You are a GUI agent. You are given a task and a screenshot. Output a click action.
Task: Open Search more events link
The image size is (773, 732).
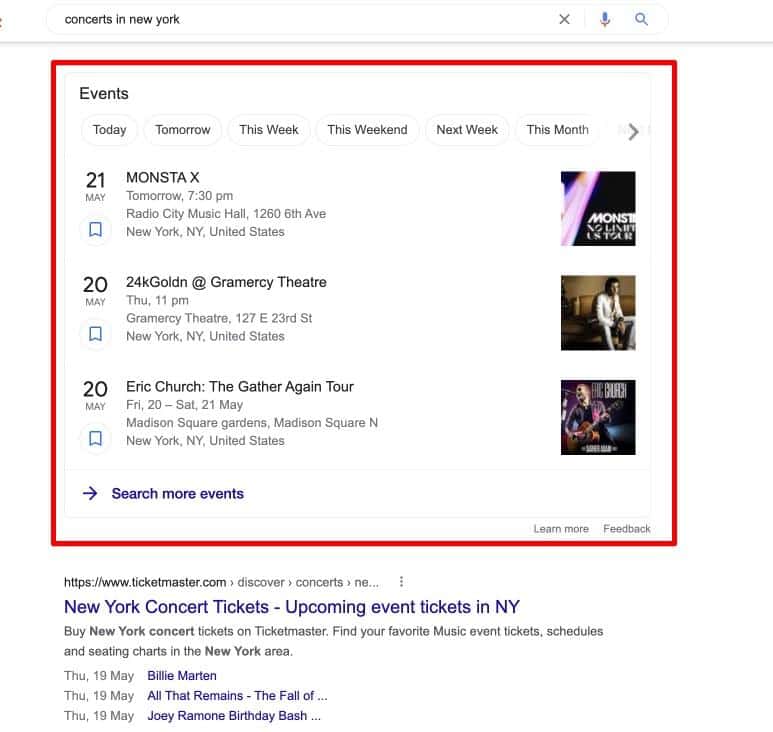(177, 493)
